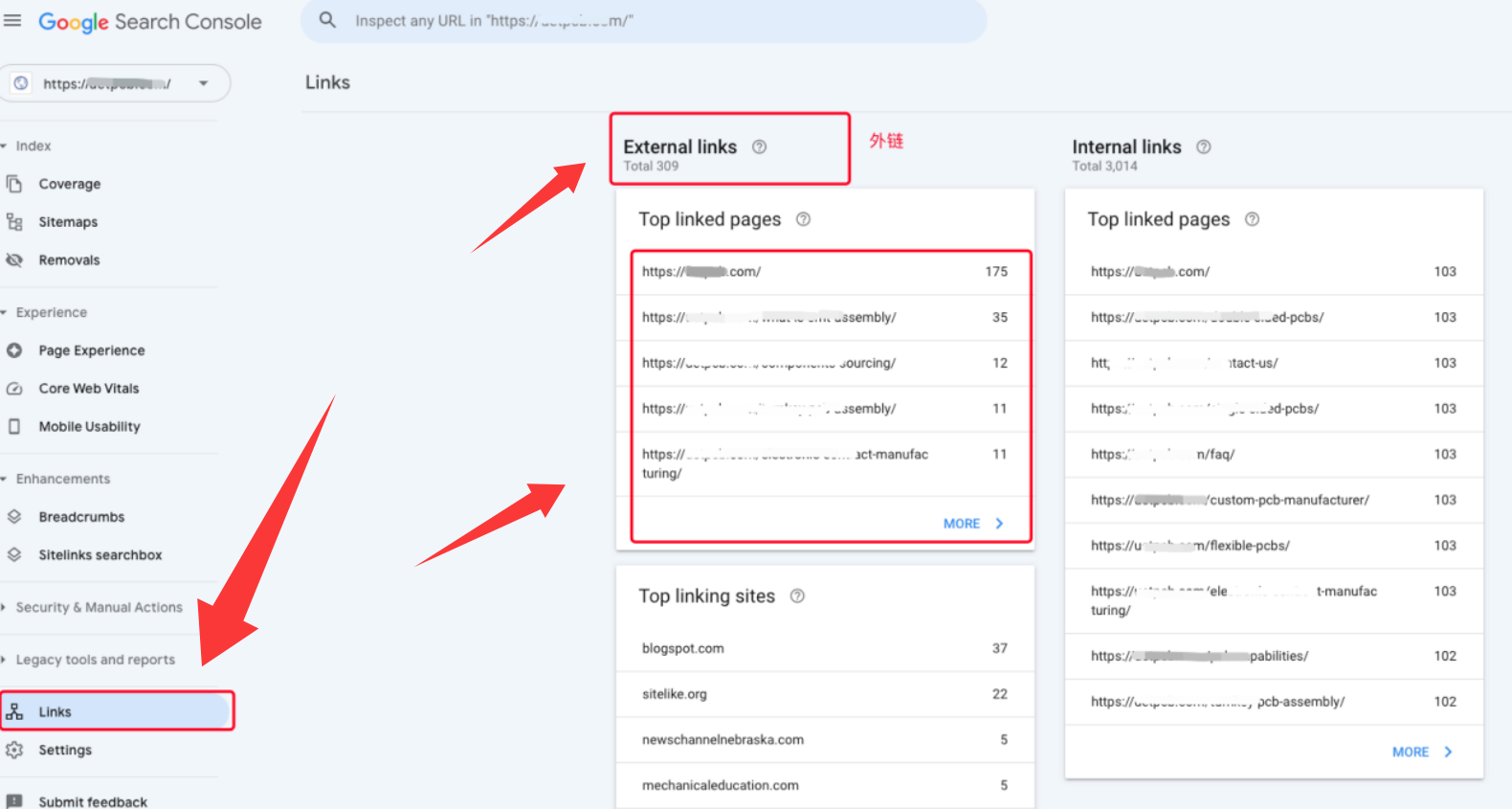Screen dimensions: 1512x809
Task: Expand Legacy tools and reports section
Action: tap(5, 660)
